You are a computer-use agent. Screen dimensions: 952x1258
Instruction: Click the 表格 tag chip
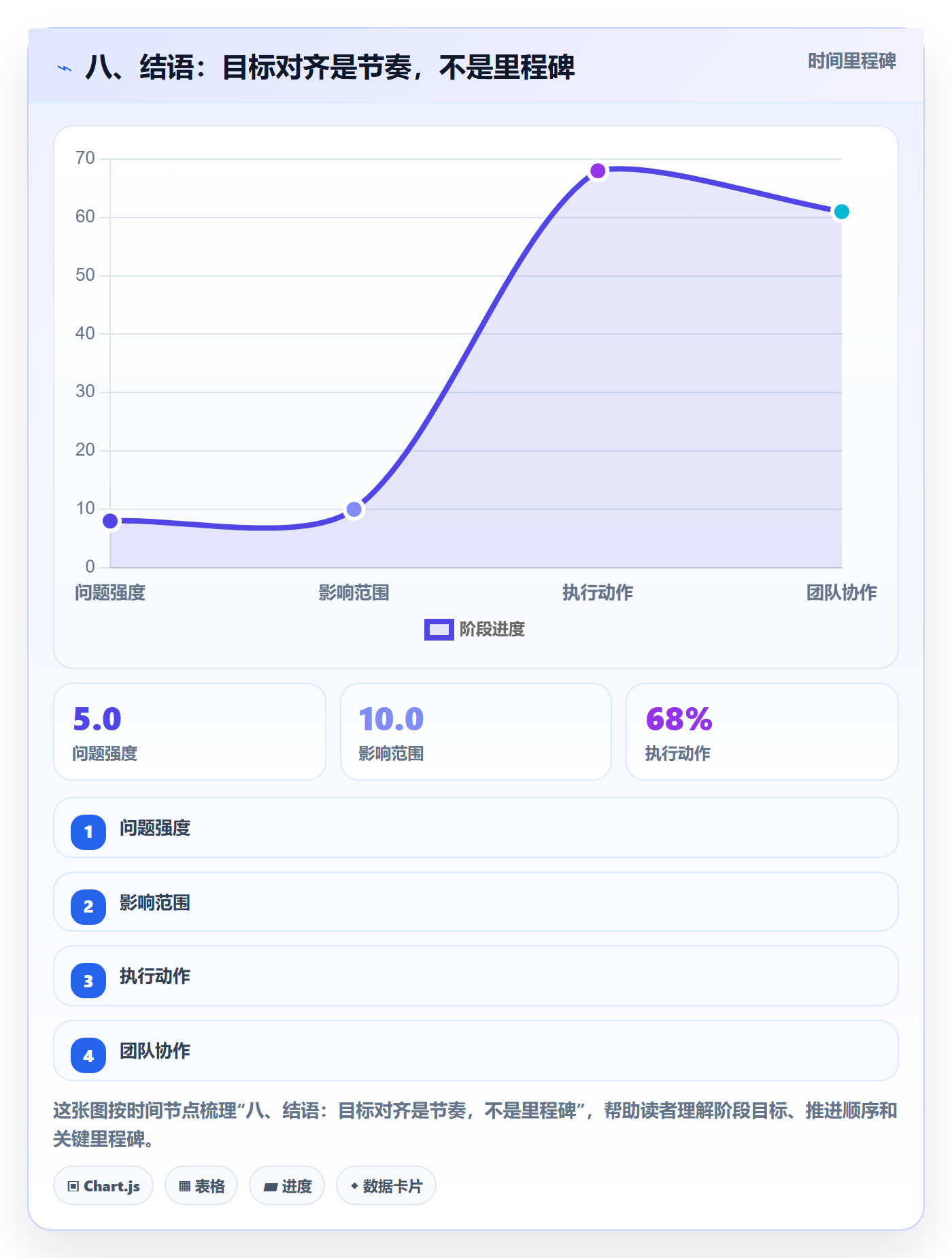pyautogui.click(x=201, y=1185)
